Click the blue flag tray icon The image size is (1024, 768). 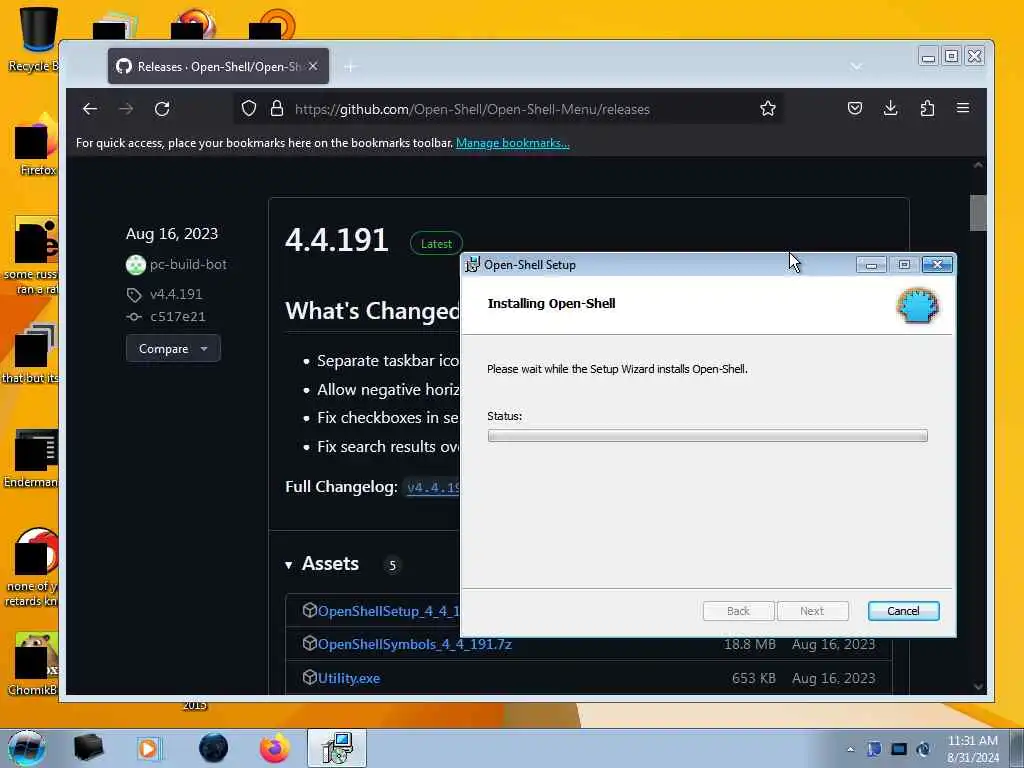tap(874, 749)
